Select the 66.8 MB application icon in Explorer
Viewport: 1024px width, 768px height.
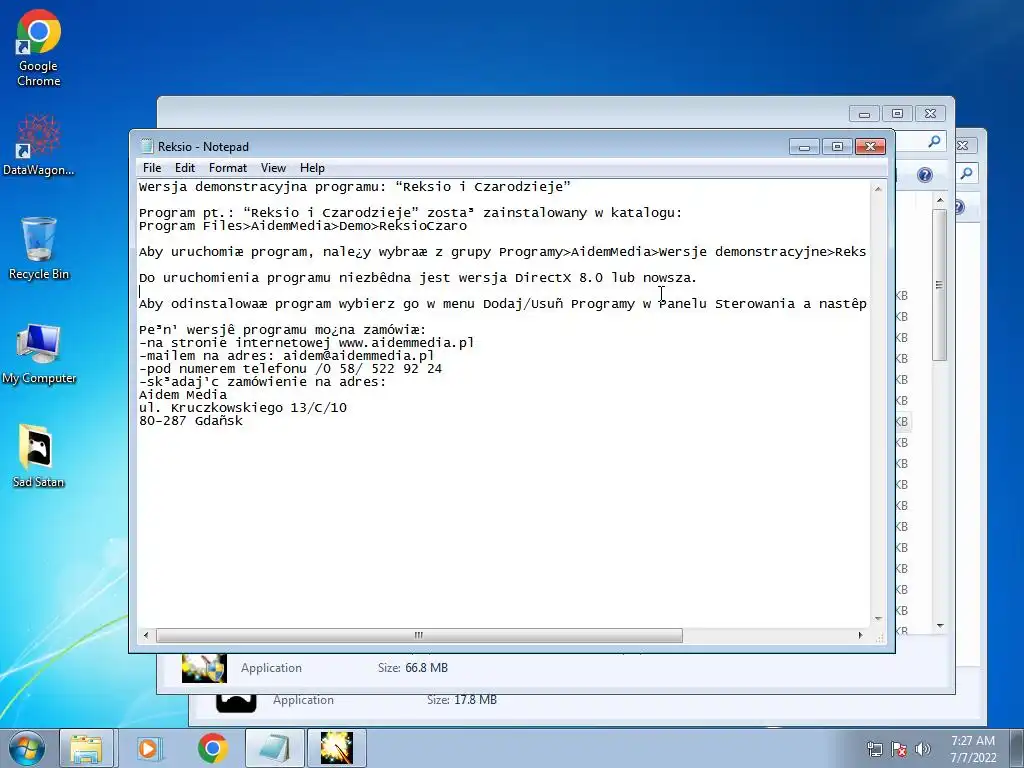tap(204, 668)
